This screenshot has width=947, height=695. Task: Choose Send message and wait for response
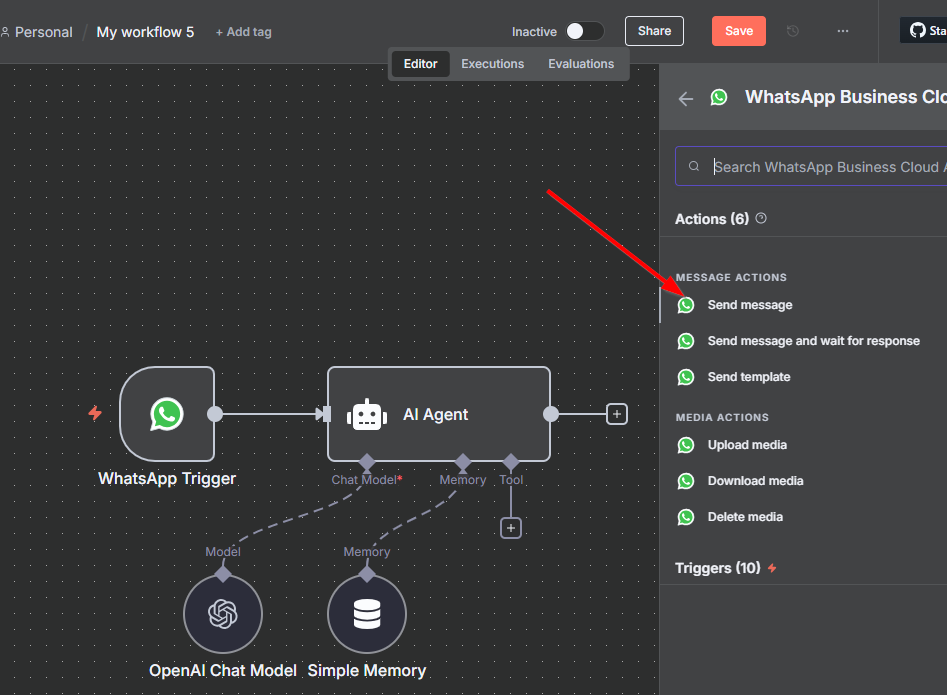coord(803,341)
